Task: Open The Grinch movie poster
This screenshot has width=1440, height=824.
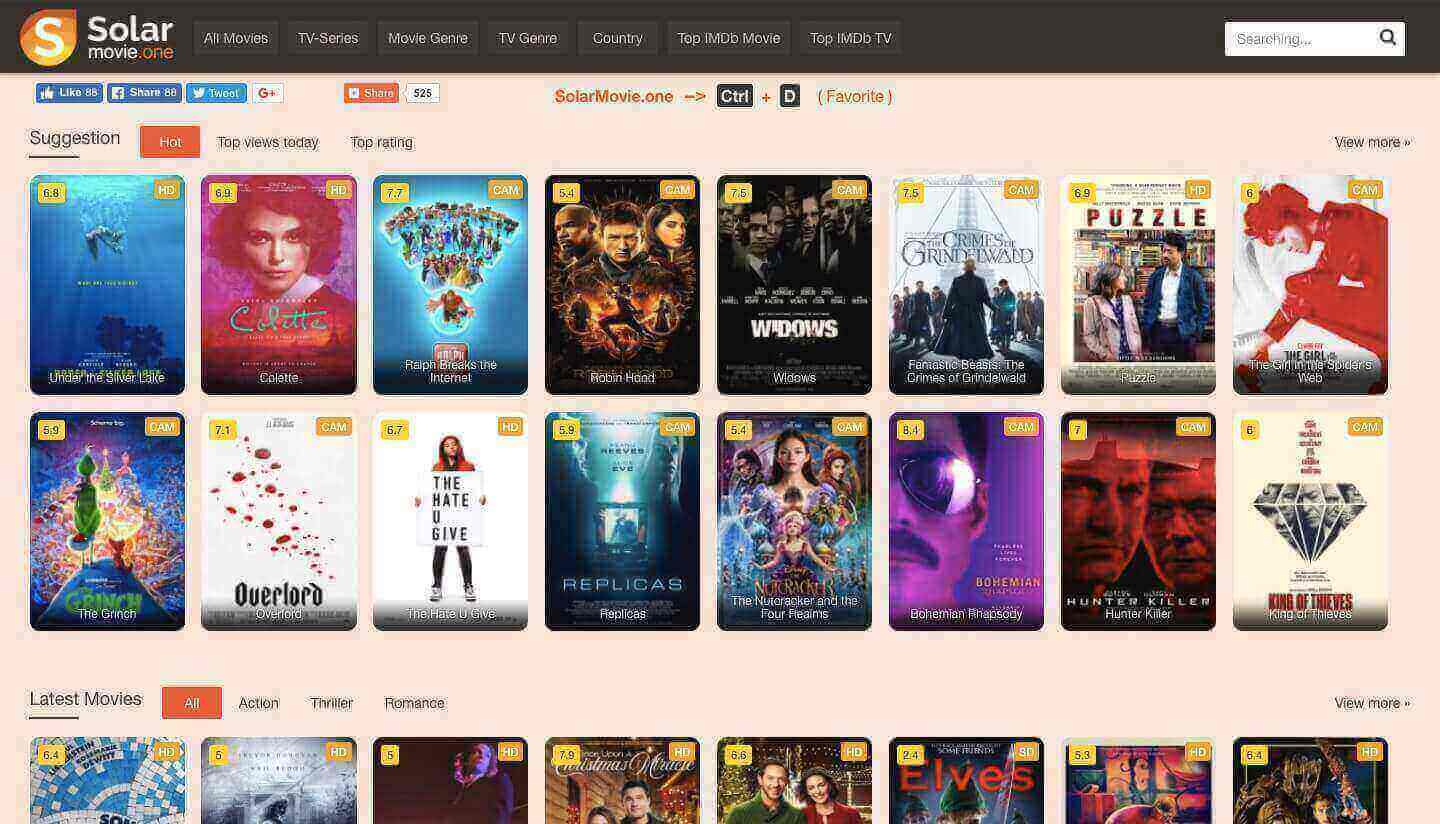Action: click(x=107, y=521)
